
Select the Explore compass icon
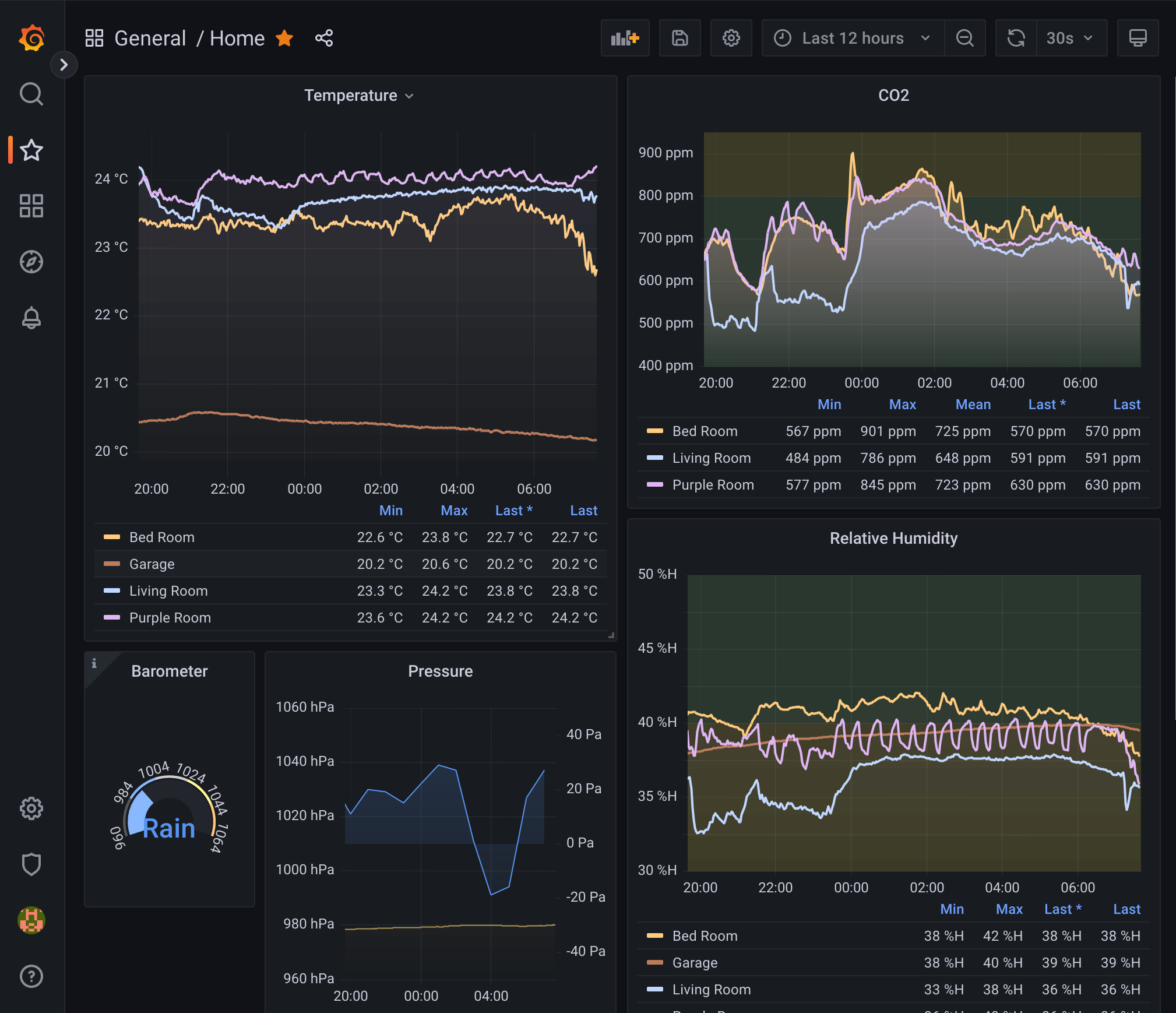pyautogui.click(x=31, y=262)
